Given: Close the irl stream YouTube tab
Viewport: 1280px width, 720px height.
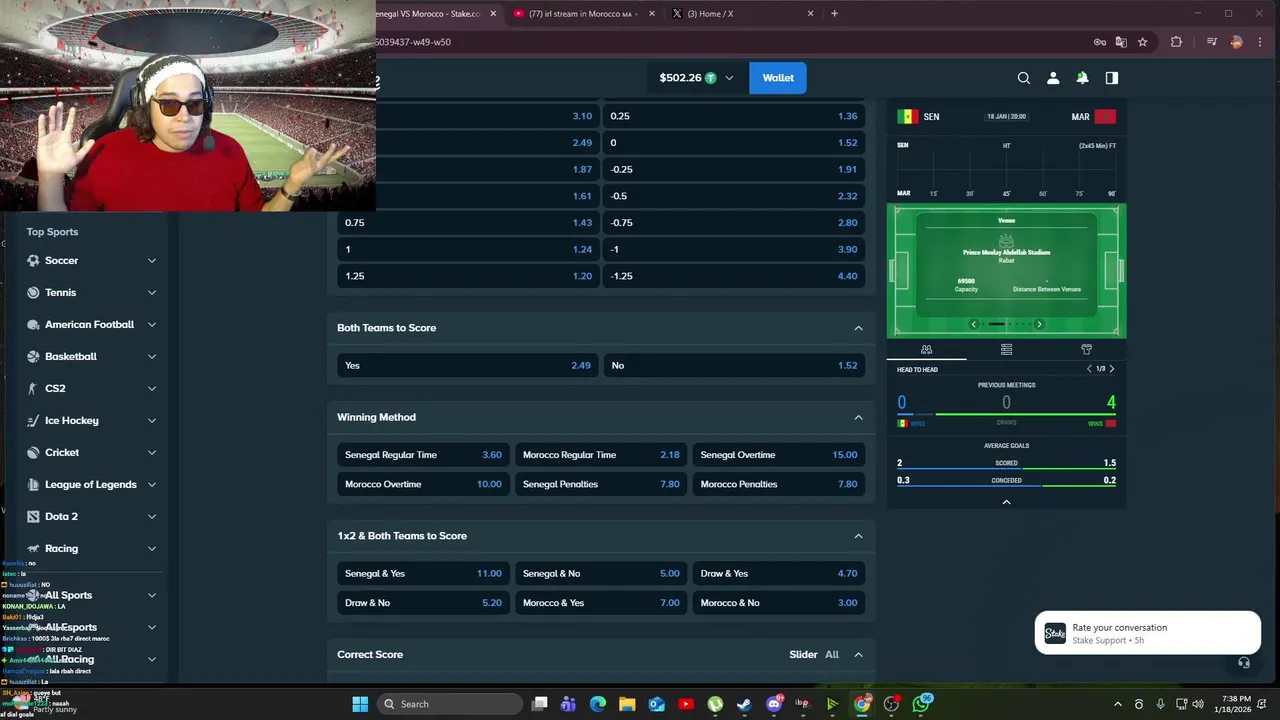Looking at the screenshot, I should [652, 14].
